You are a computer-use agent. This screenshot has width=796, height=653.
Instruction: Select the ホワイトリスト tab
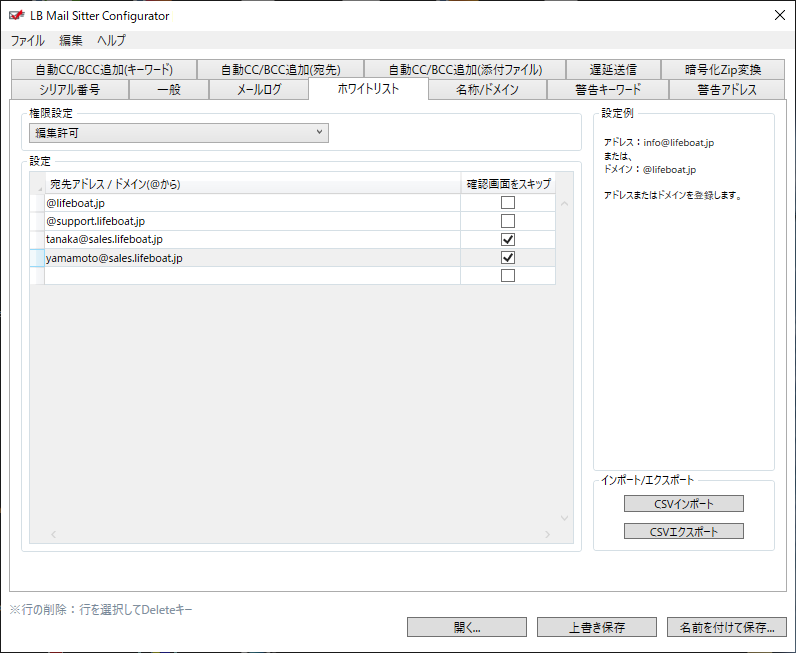pyautogui.click(x=369, y=89)
